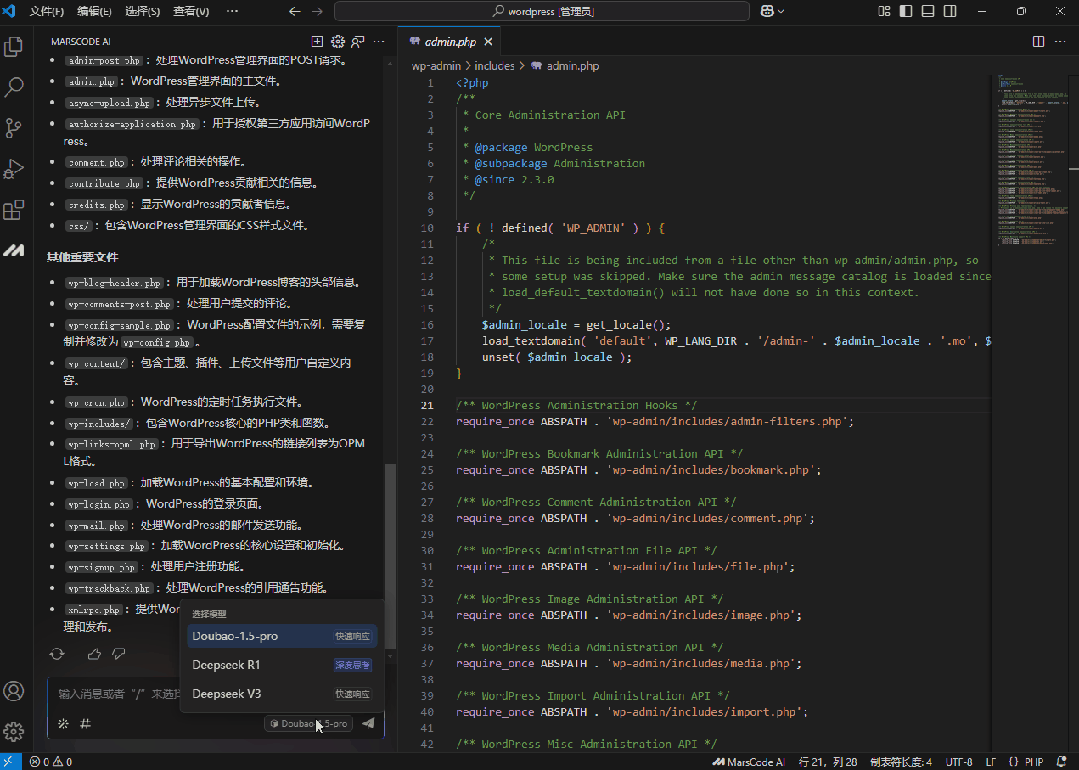Click the VS Code logo in title bar
The height and width of the screenshot is (770, 1079).
coord(9,11)
